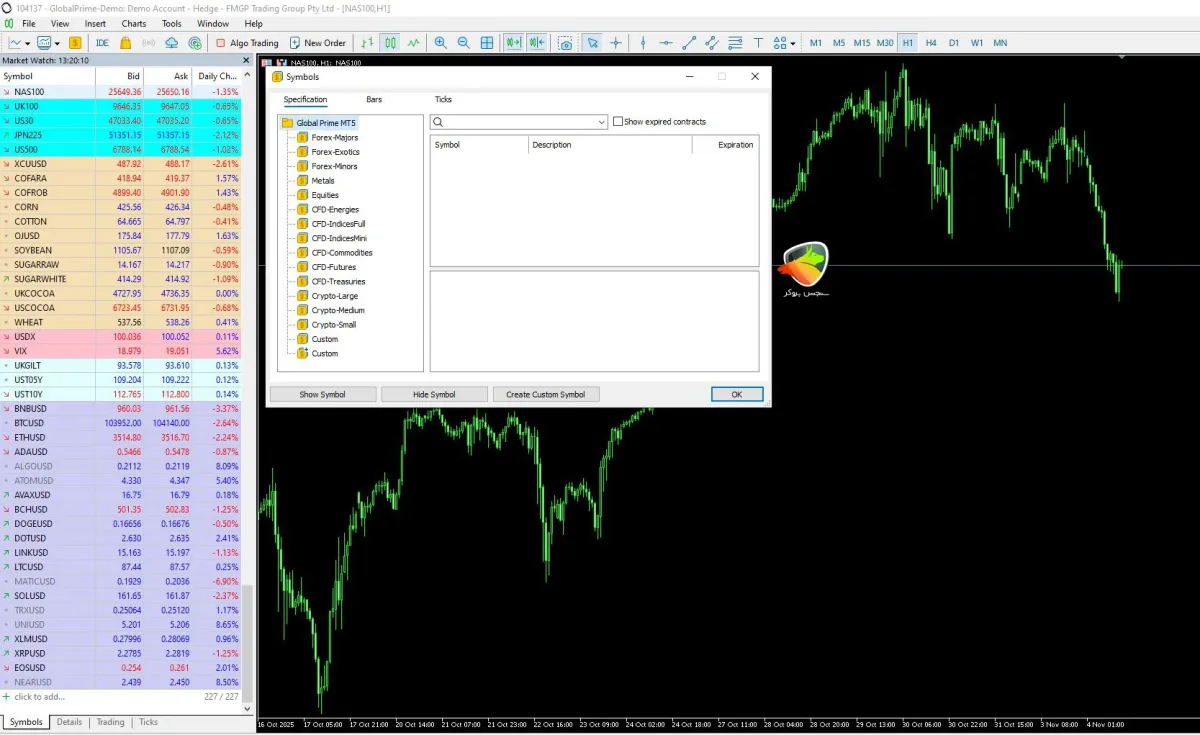Select CFD-Treasuries in the symbol tree
The height and width of the screenshot is (735, 1200).
[338, 282]
